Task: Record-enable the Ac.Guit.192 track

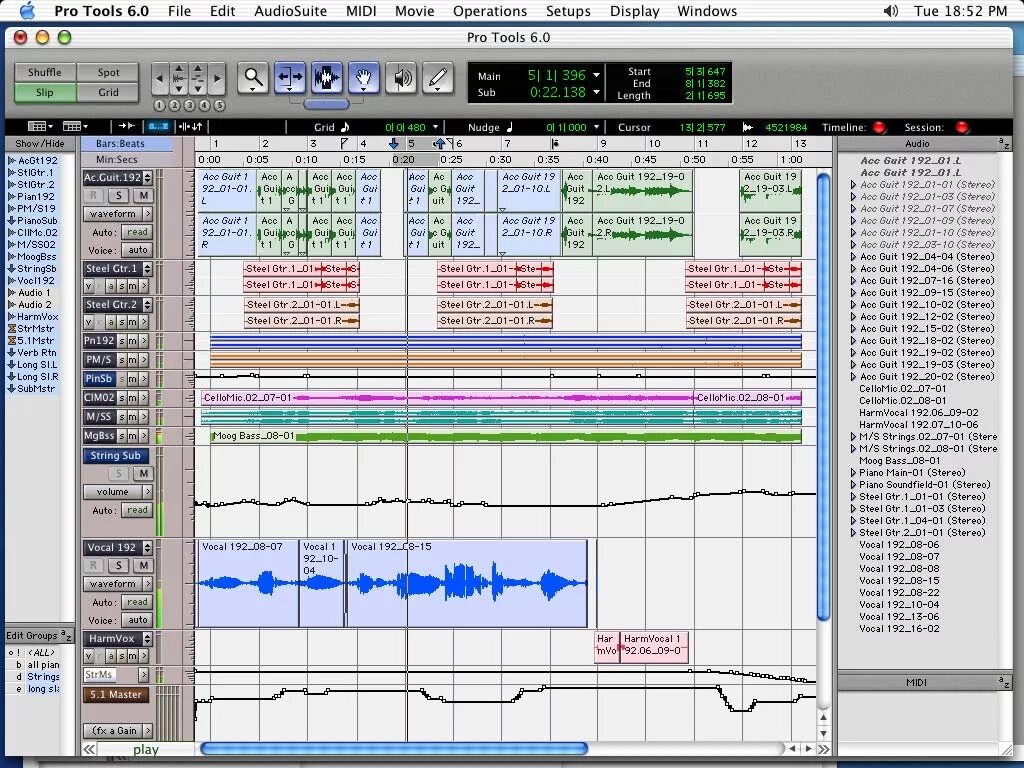Action: click(x=93, y=195)
